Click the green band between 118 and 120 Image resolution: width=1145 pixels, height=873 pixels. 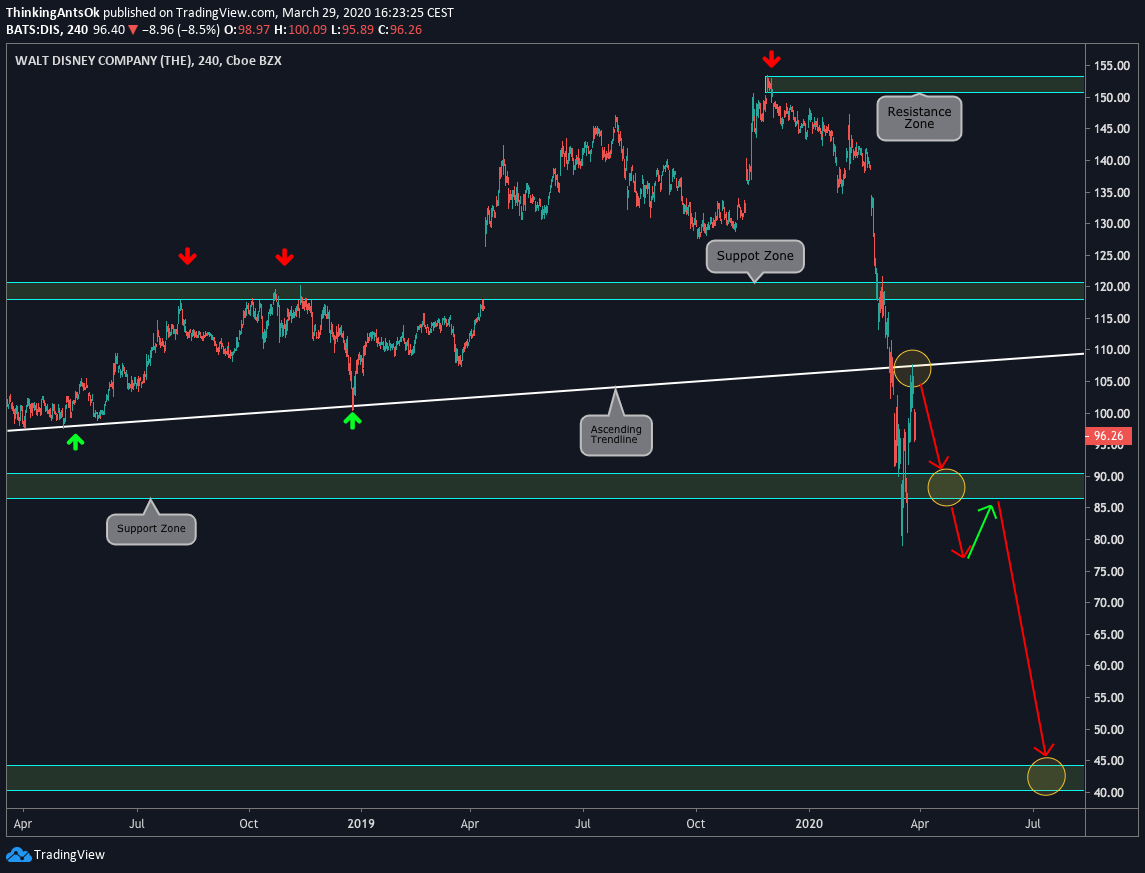point(545,291)
